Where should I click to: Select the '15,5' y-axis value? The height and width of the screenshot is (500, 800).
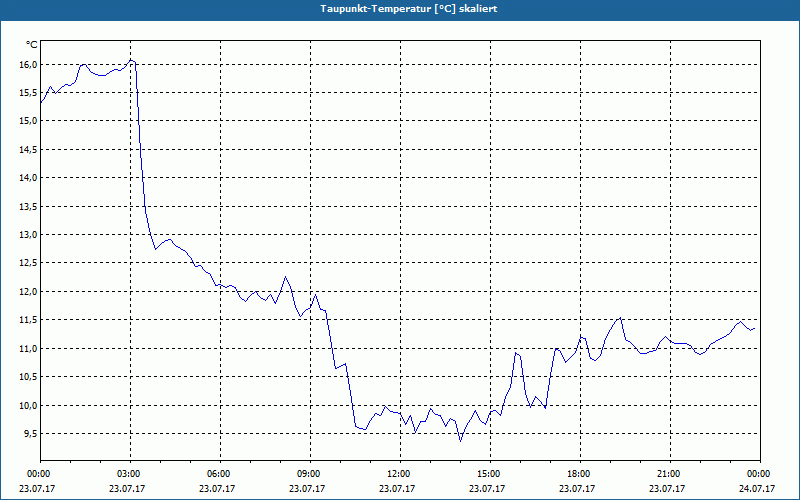[x=29, y=92]
